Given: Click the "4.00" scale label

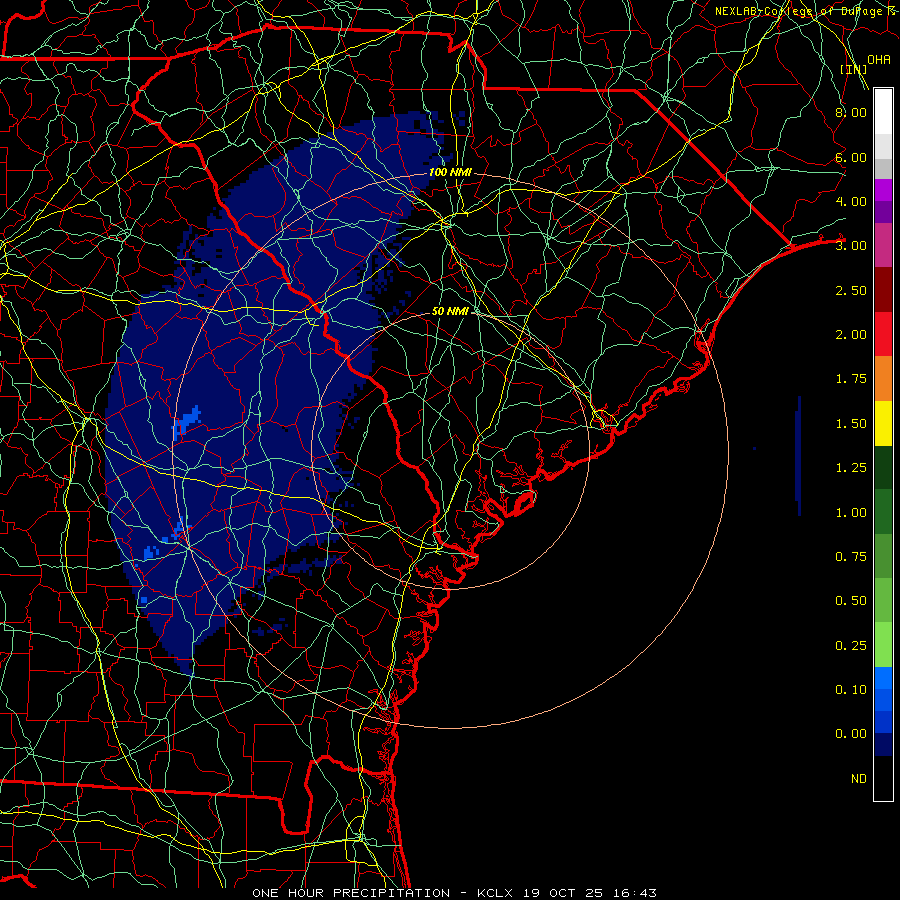Looking at the screenshot, I should tap(851, 201).
